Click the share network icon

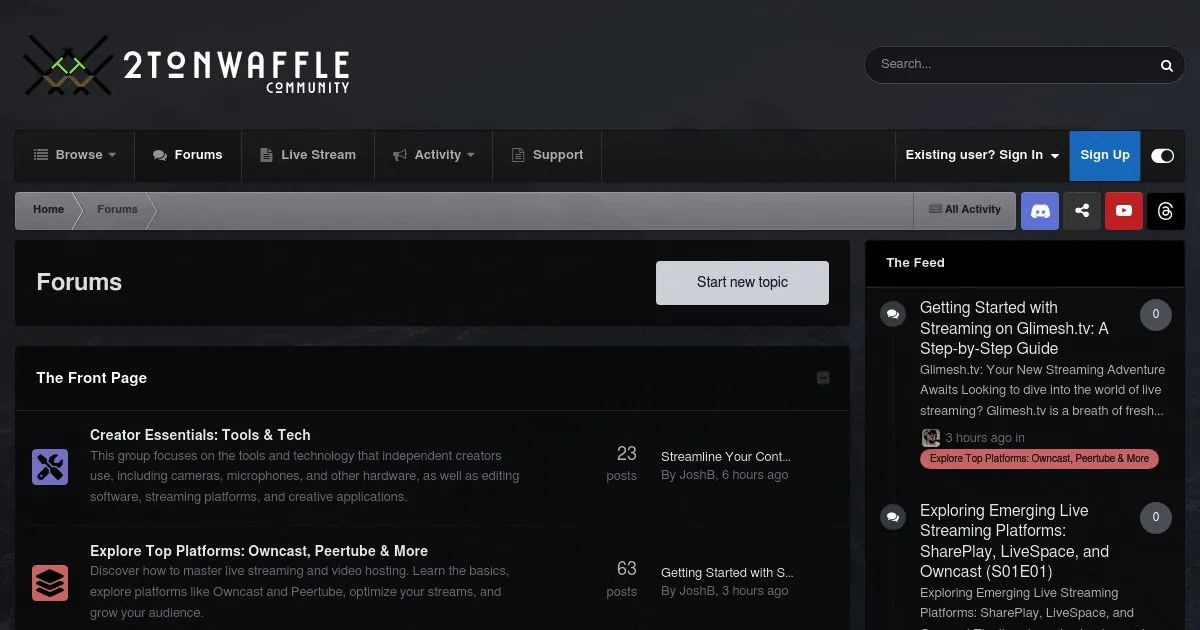coord(1082,211)
